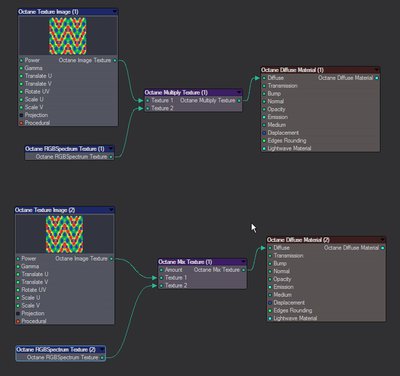Viewport: 400px width, 376px height.
Task: Click Displacement port on Octane Diffuse Material (2)
Action: (x=270, y=303)
